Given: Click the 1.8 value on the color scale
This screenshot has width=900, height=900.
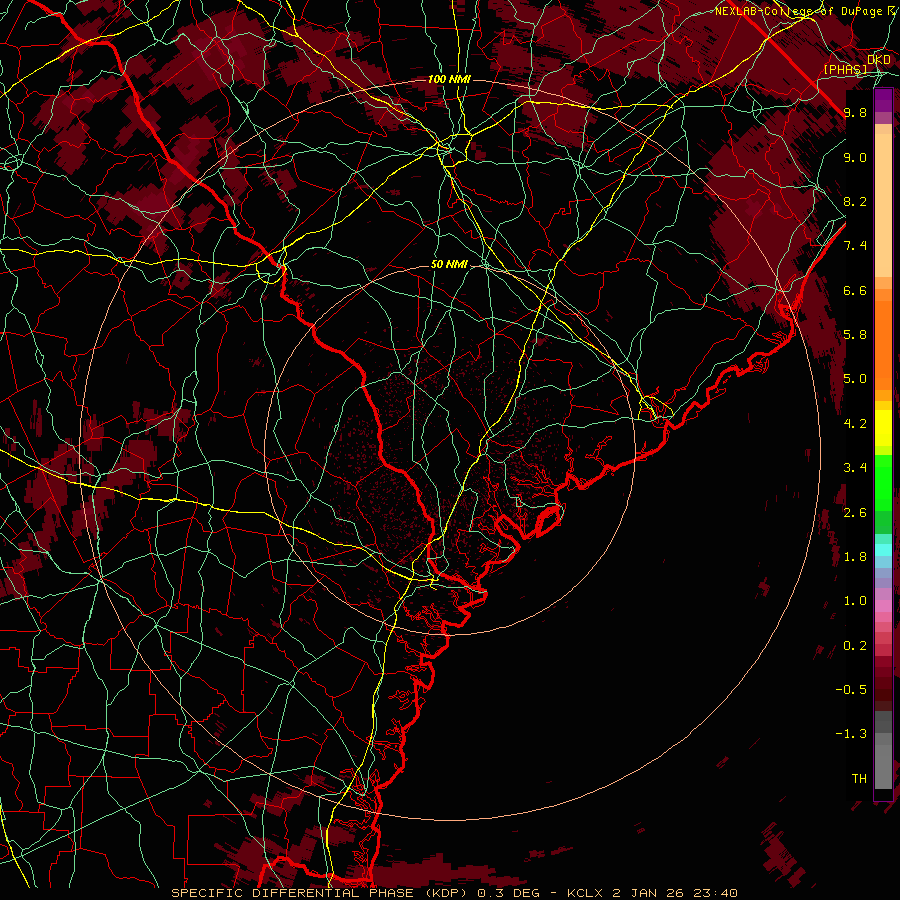Looking at the screenshot, I should (x=855, y=557).
